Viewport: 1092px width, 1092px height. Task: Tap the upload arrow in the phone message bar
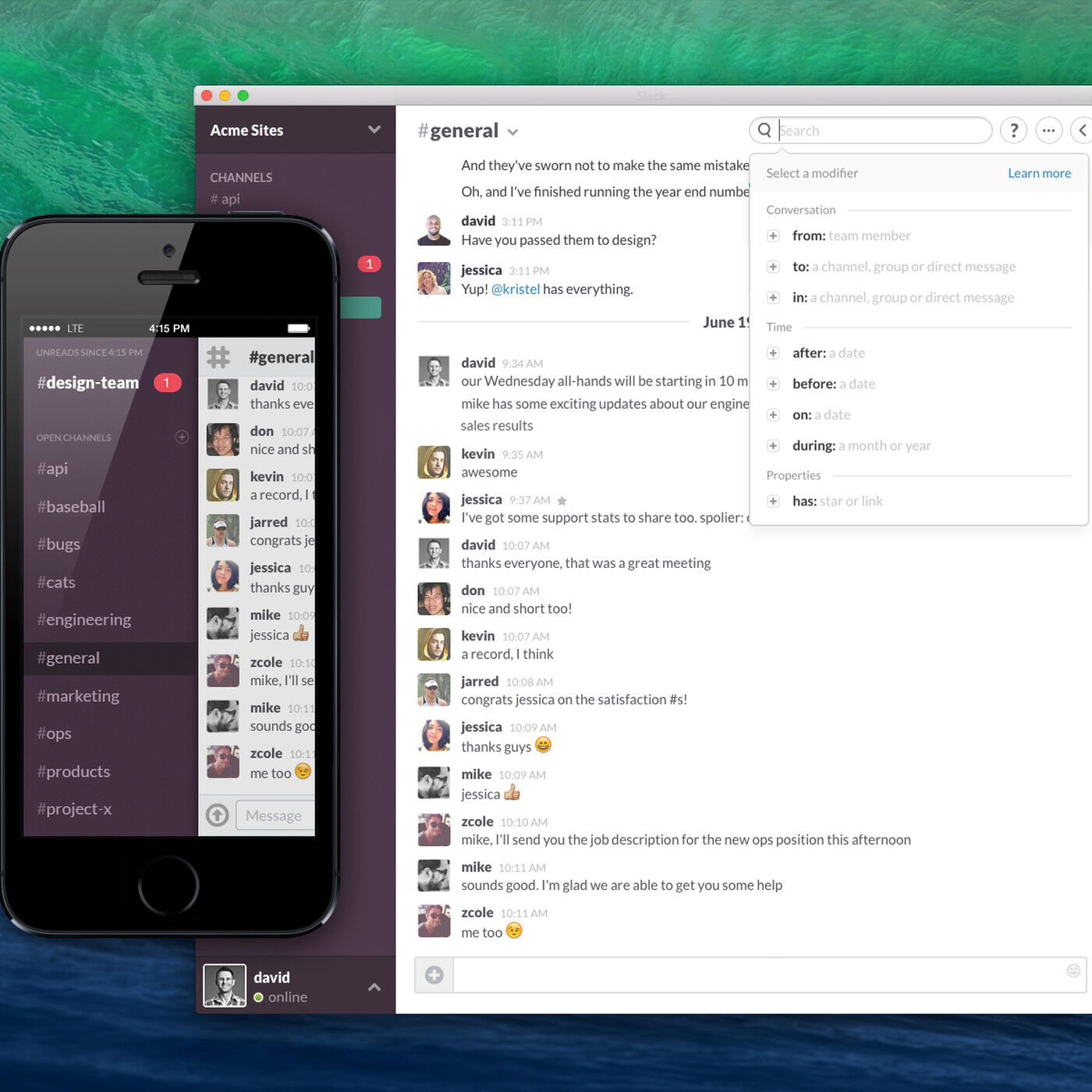pos(217,815)
